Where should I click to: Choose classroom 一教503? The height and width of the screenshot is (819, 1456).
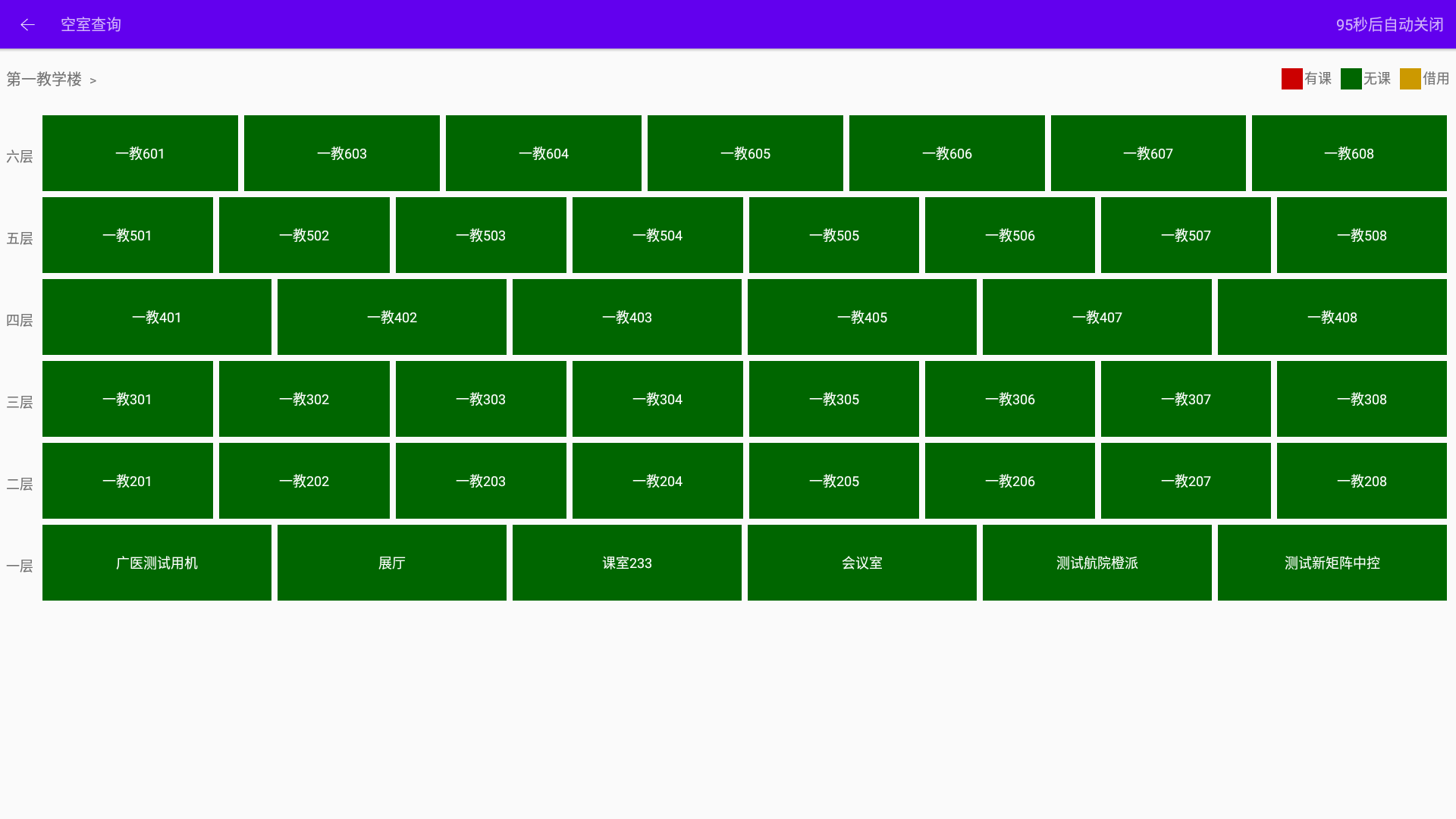[481, 235]
